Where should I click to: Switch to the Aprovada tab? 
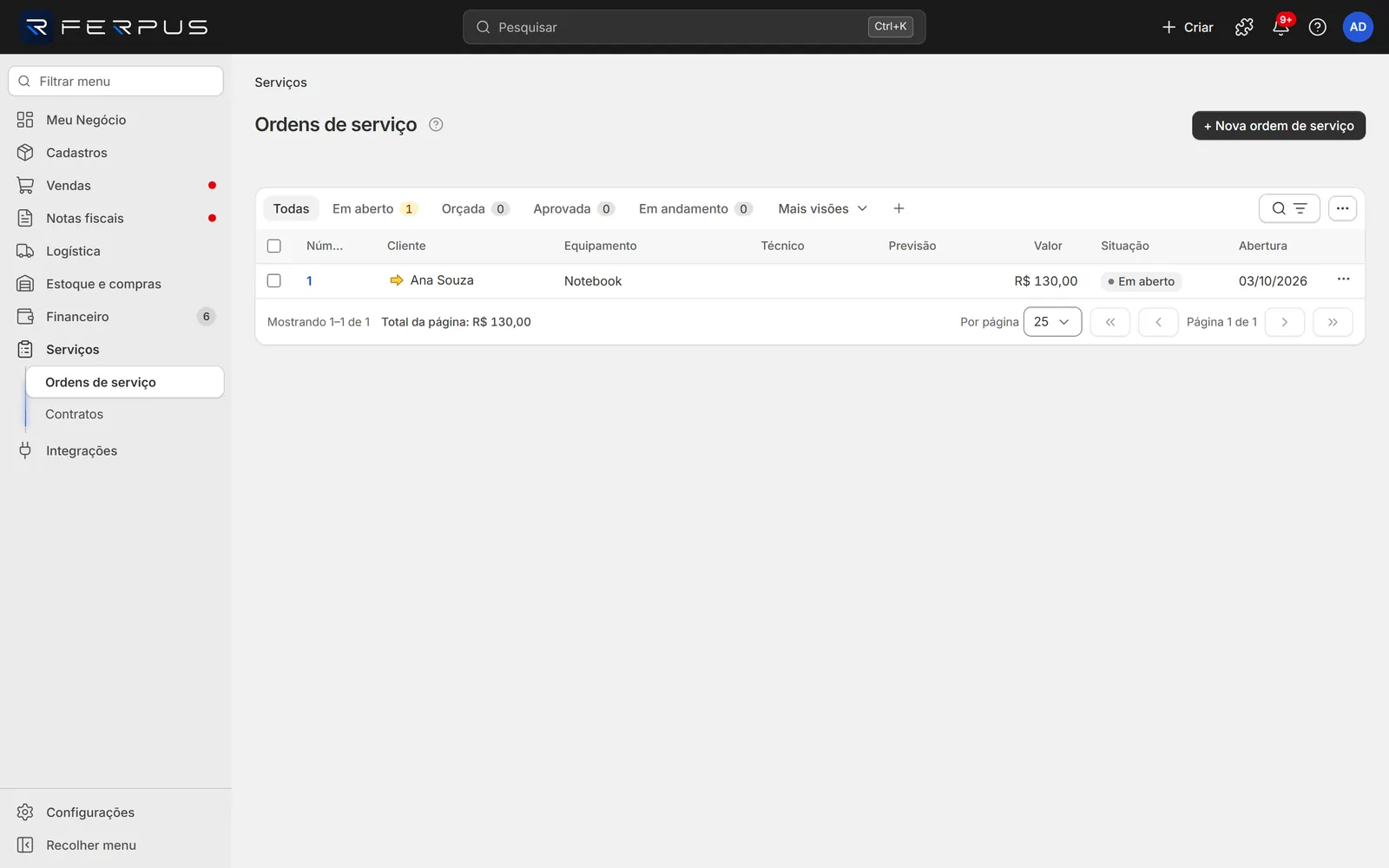(x=574, y=208)
